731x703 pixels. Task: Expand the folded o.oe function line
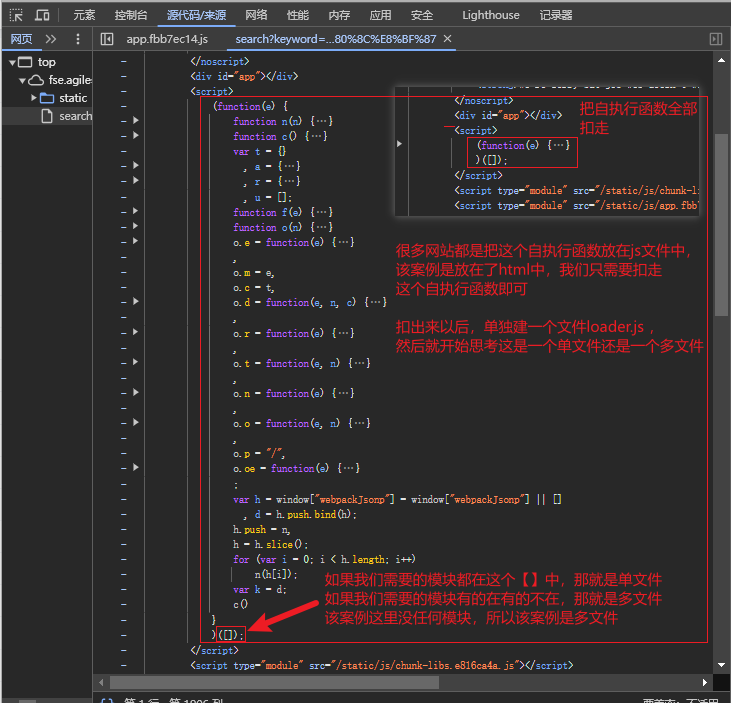pos(136,467)
